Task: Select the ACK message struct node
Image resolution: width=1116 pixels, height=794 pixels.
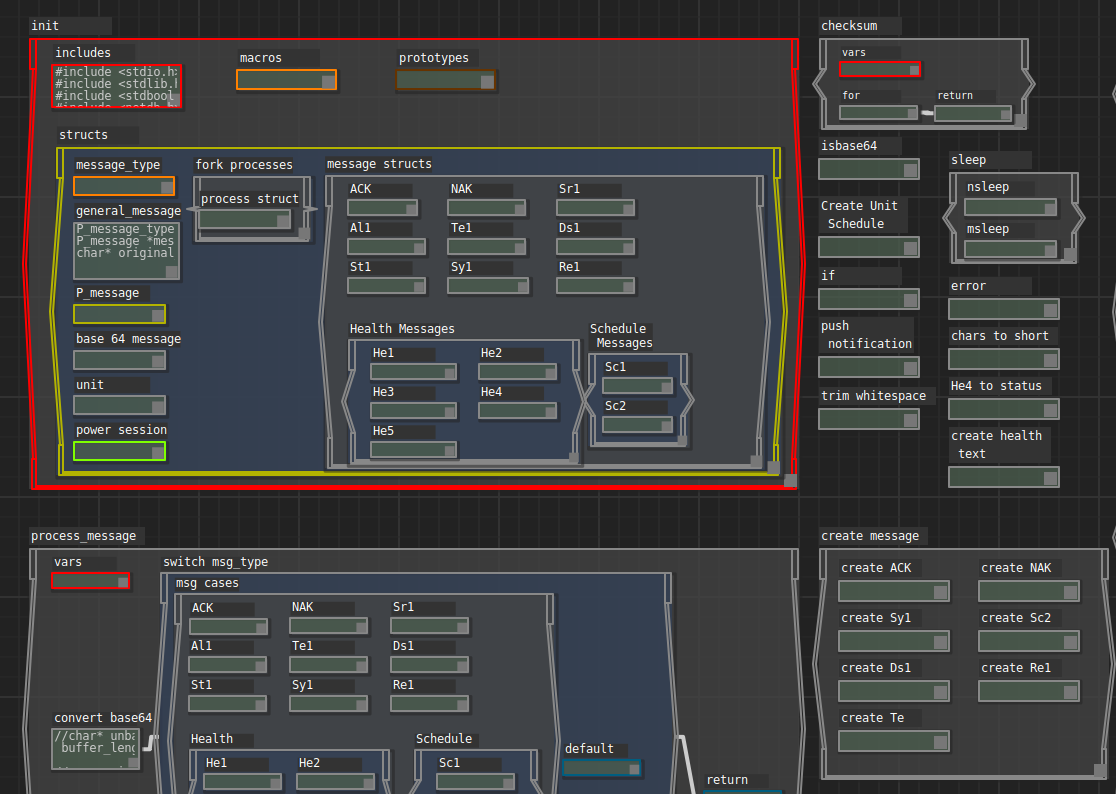Action: click(383, 207)
